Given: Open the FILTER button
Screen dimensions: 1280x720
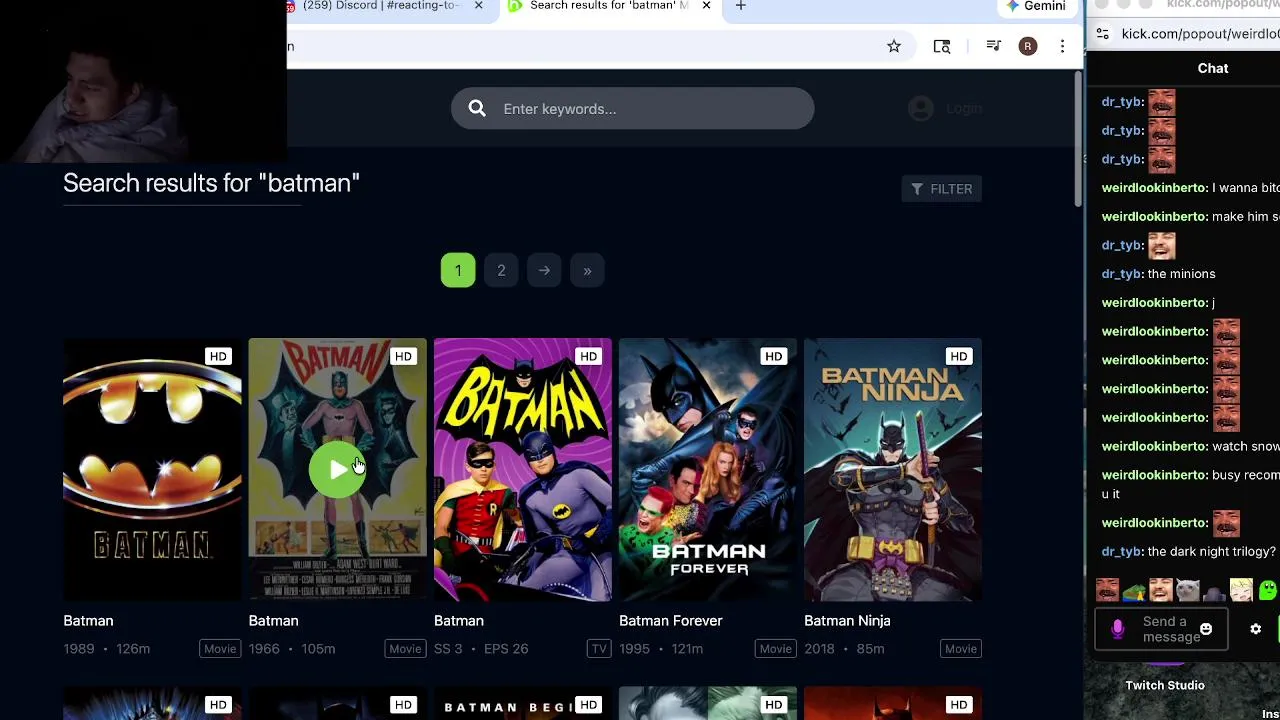Looking at the screenshot, I should 941,189.
